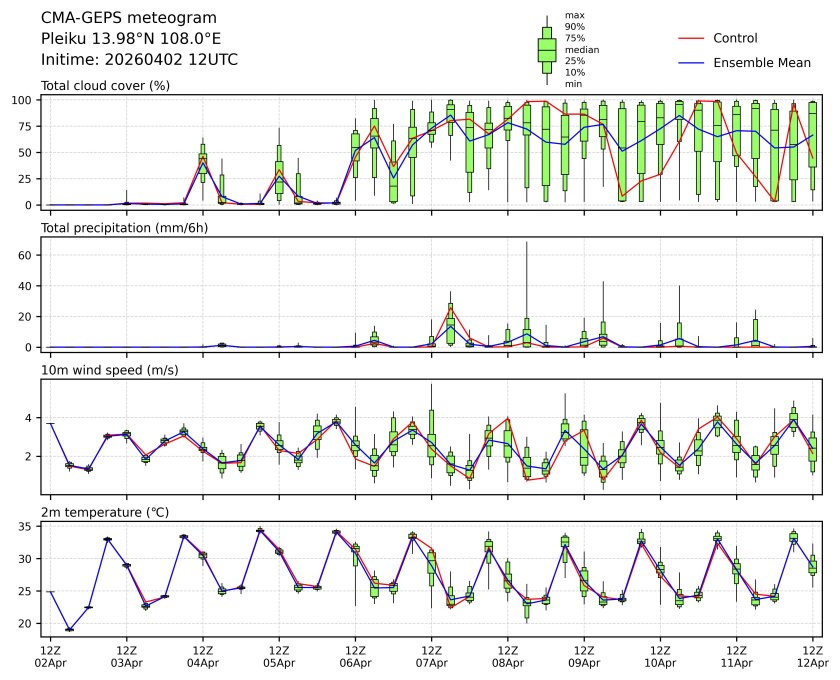Viewport: 840px width, 680px height.
Task: Select the "Control" legend label
Action: [735, 38]
